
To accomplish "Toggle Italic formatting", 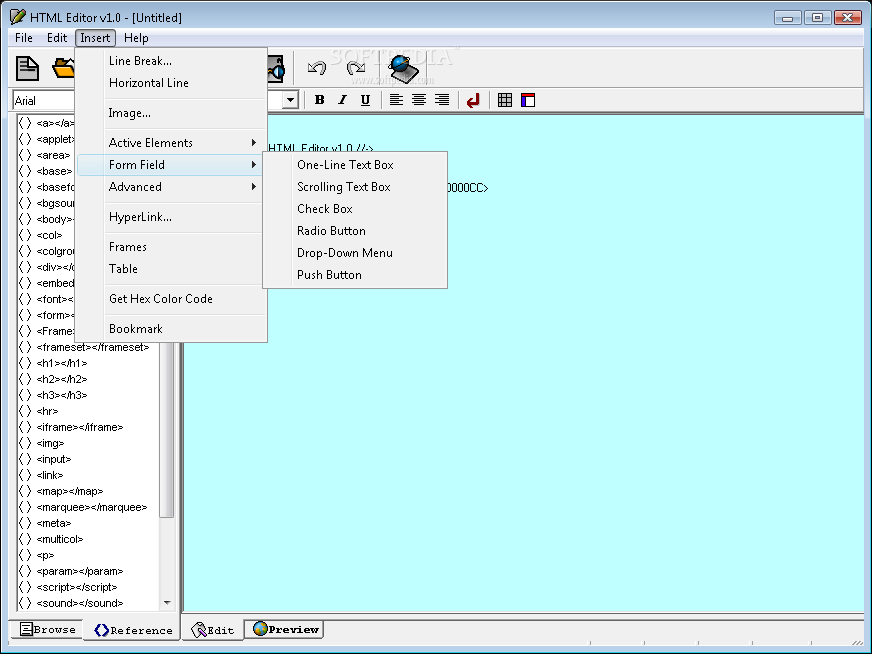I will tap(343, 100).
